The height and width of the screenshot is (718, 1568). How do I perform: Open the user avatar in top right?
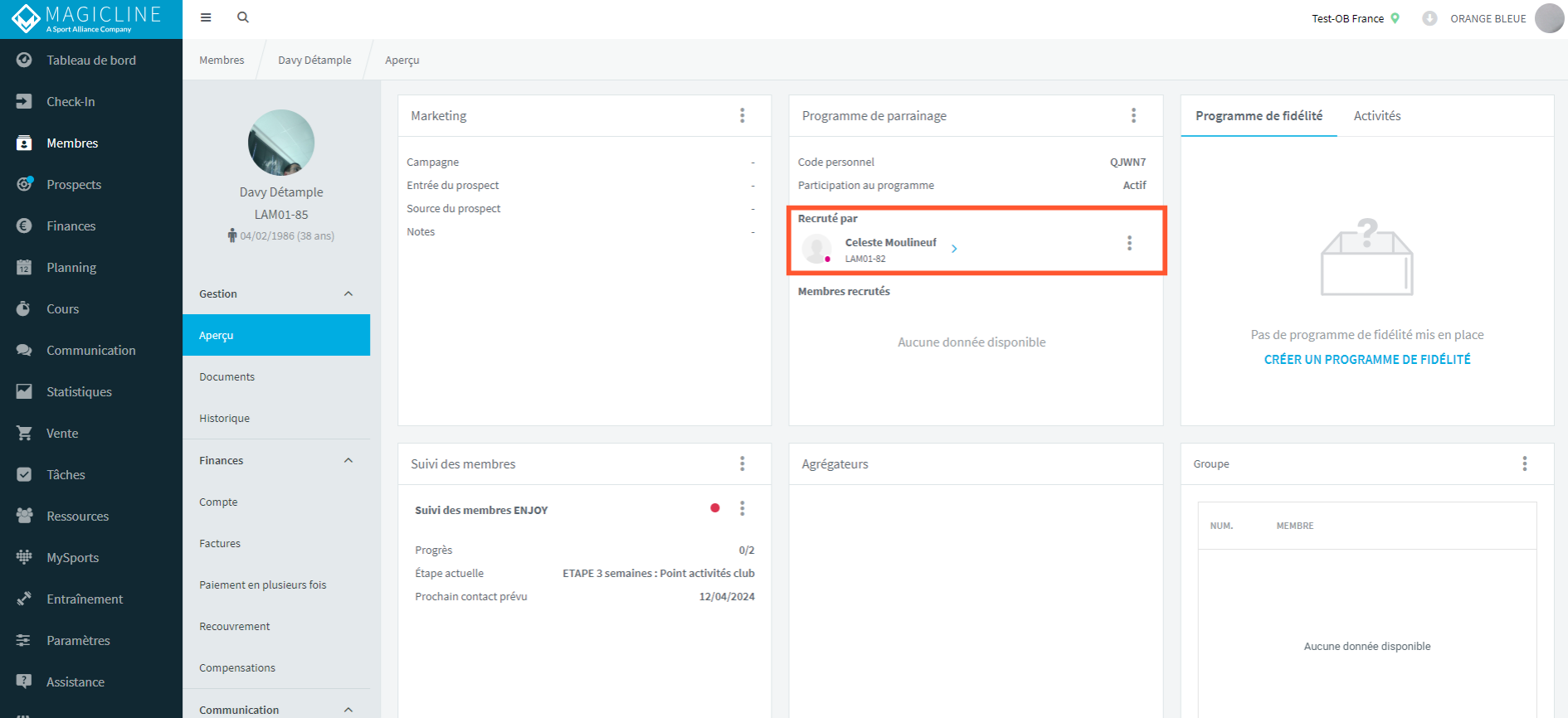[1549, 18]
